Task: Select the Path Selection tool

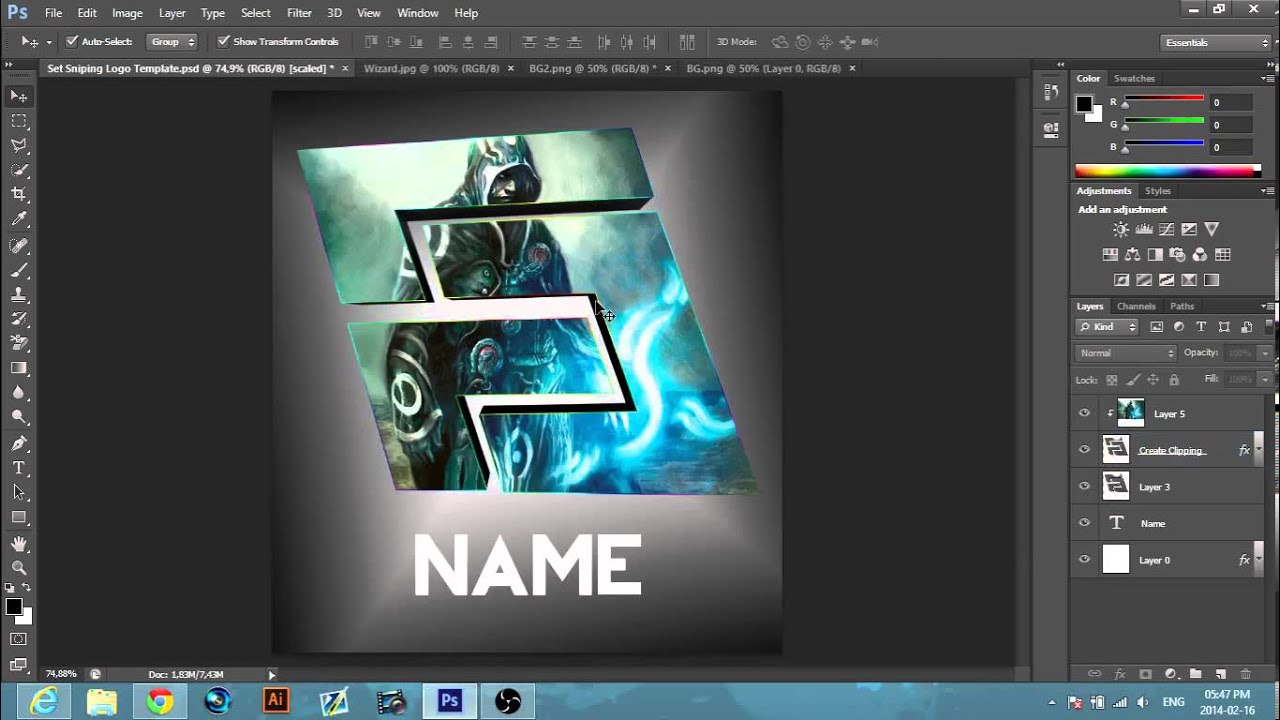Action: point(19,492)
